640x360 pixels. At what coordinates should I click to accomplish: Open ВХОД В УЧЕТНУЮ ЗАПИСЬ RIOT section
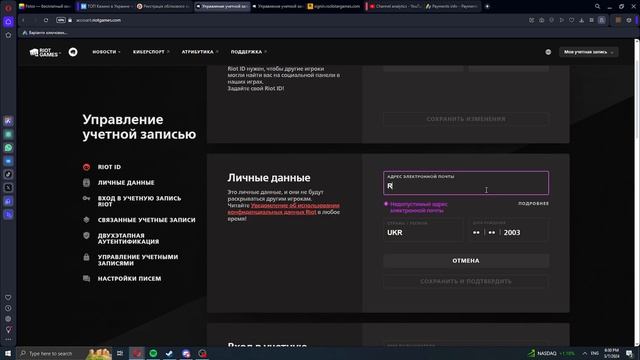click(139, 201)
